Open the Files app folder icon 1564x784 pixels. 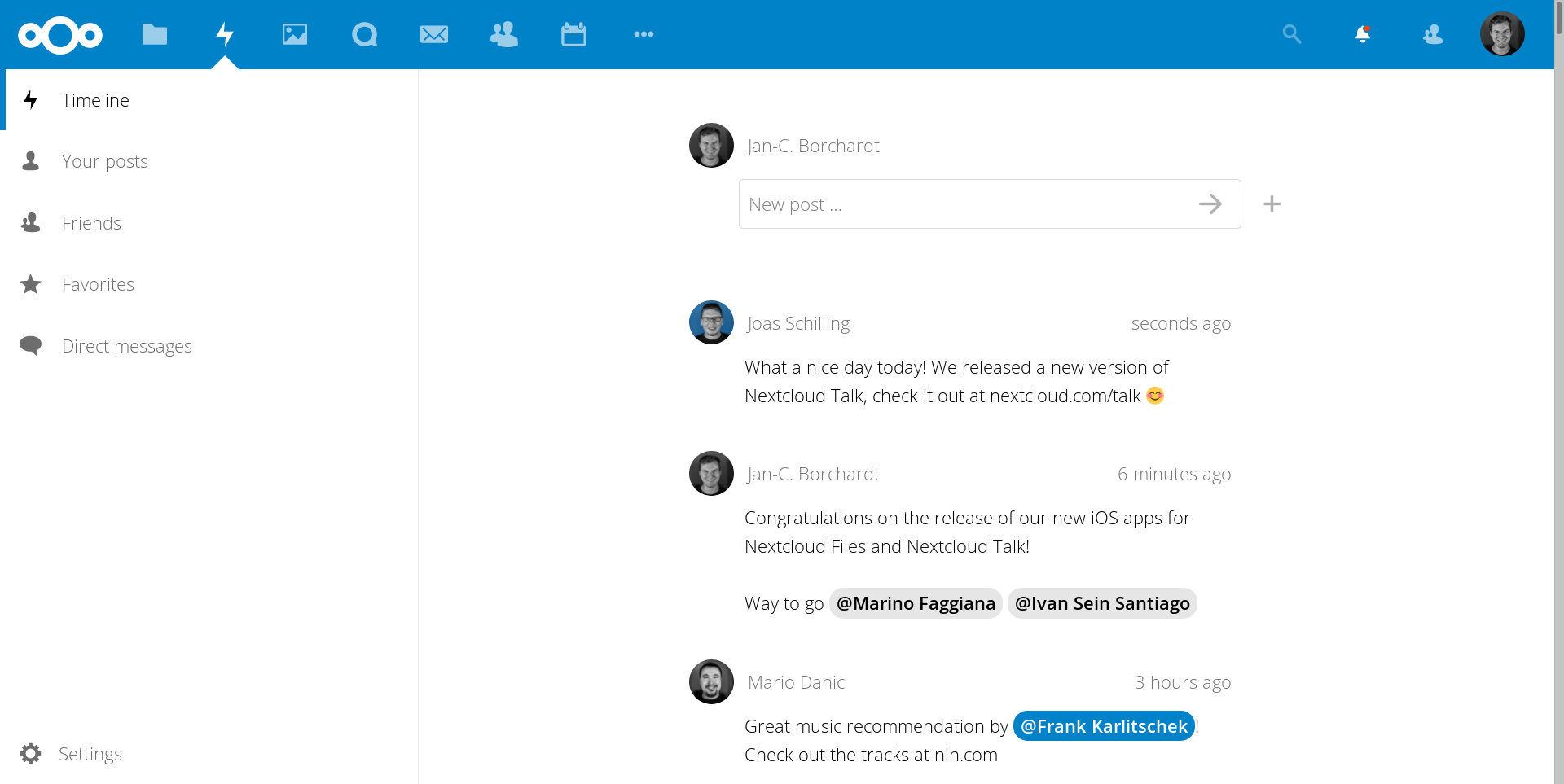pyautogui.click(x=154, y=34)
